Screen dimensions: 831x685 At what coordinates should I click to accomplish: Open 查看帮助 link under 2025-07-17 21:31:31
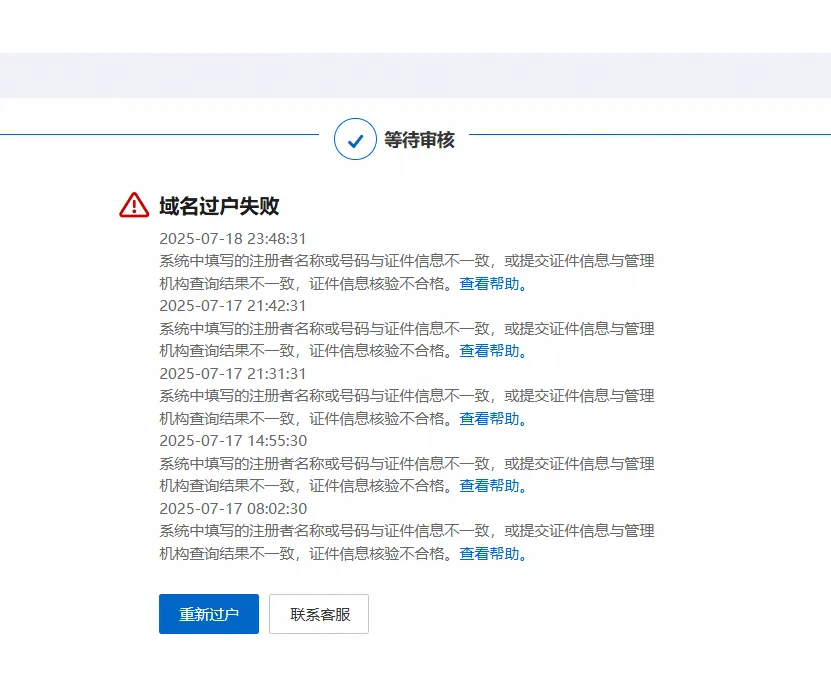489,418
